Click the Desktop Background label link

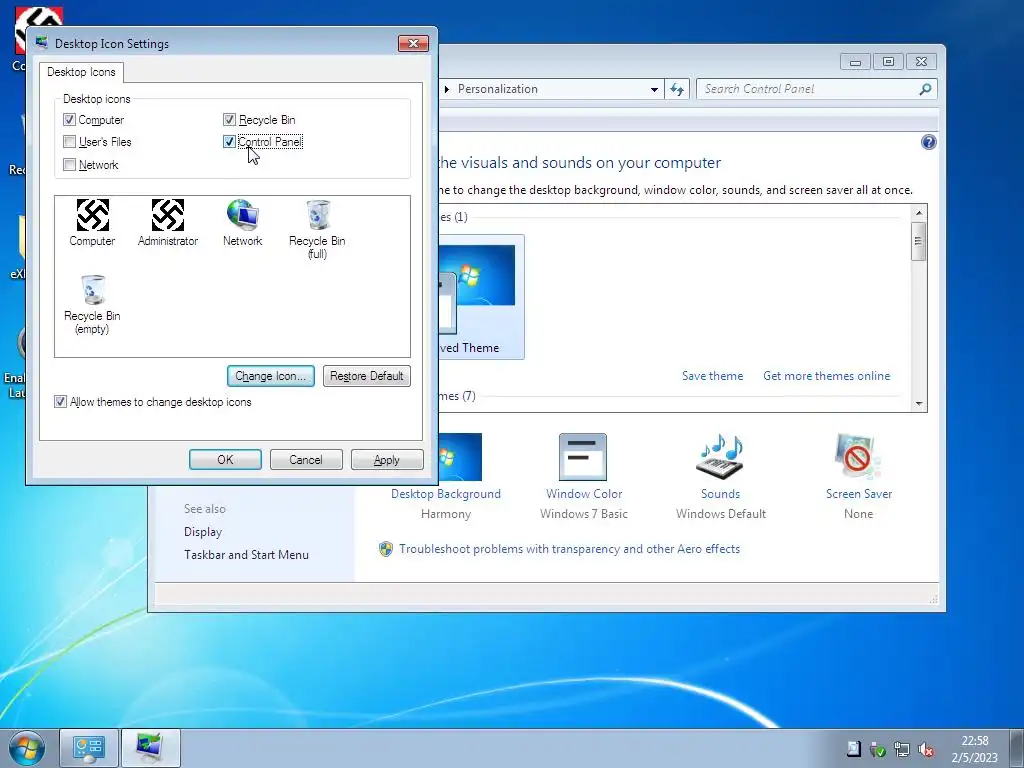point(446,494)
